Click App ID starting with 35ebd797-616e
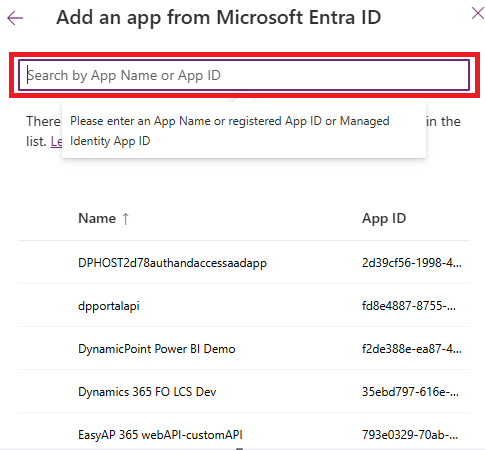The height and width of the screenshot is (450, 485). (410, 392)
